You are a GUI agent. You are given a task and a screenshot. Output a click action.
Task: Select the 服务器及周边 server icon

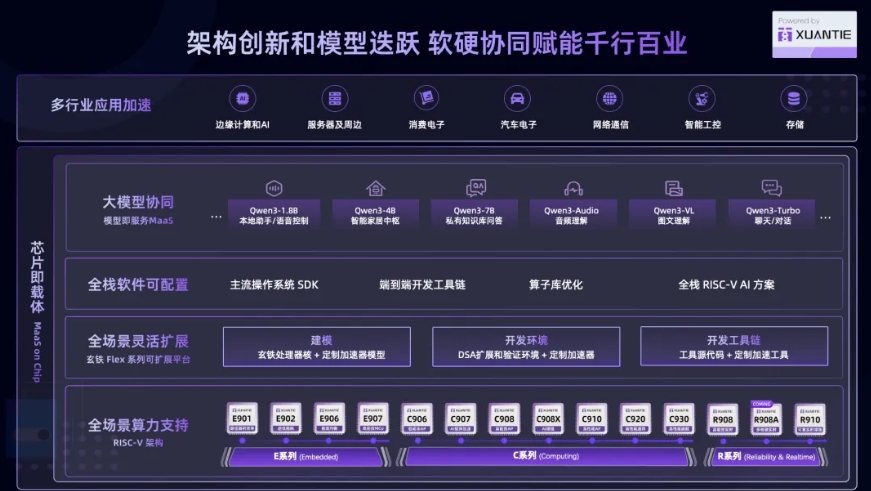point(334,99)
